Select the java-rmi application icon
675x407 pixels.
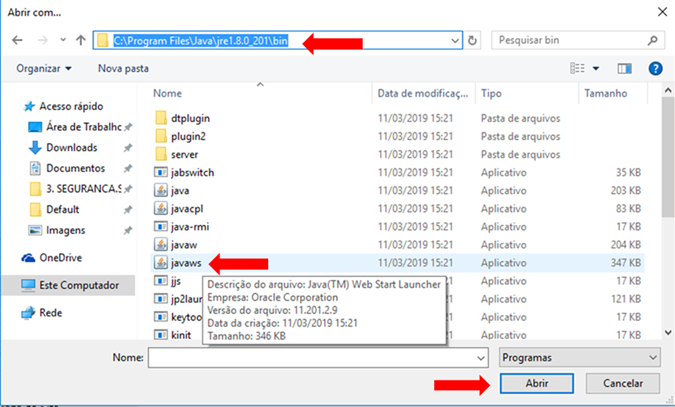(x=161, y=227)
